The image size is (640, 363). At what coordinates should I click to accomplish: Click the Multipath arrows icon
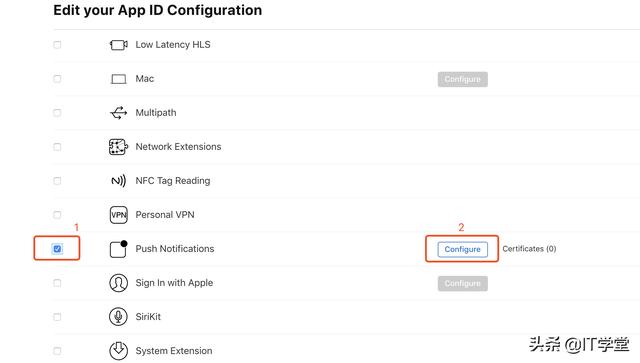click(x=118, y=113)
